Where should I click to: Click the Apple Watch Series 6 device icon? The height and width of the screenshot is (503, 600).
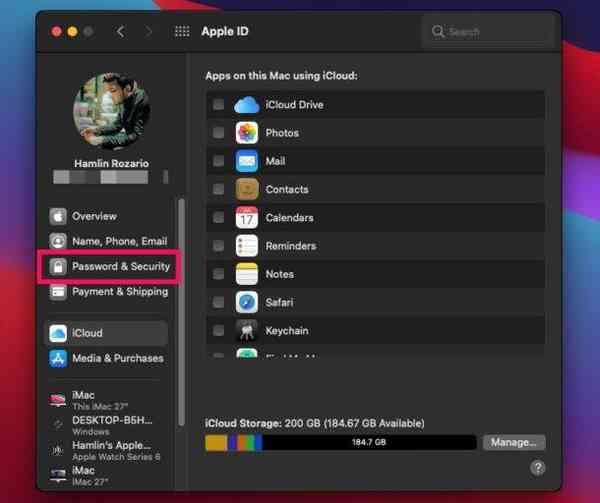(58, 450)
